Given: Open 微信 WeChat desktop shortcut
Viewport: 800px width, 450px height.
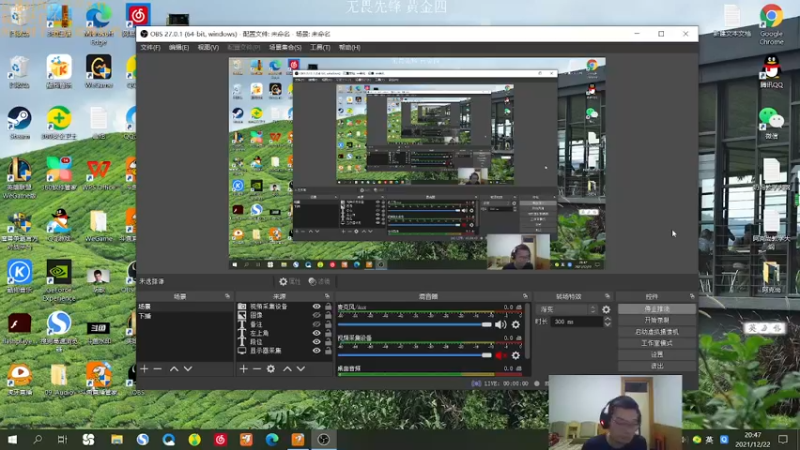Looking at the screenshot, I should (771, 123).
